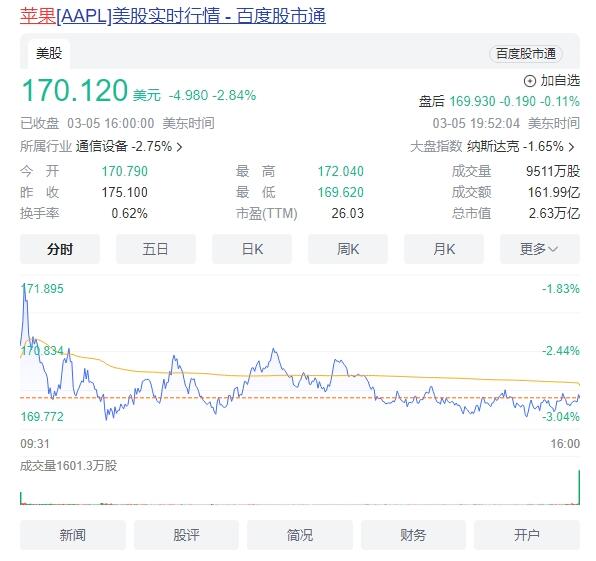This screenshot has width=596, height=561.
Task: Click the change value -4.980 -2.84%
Action: tap(212, 95)
